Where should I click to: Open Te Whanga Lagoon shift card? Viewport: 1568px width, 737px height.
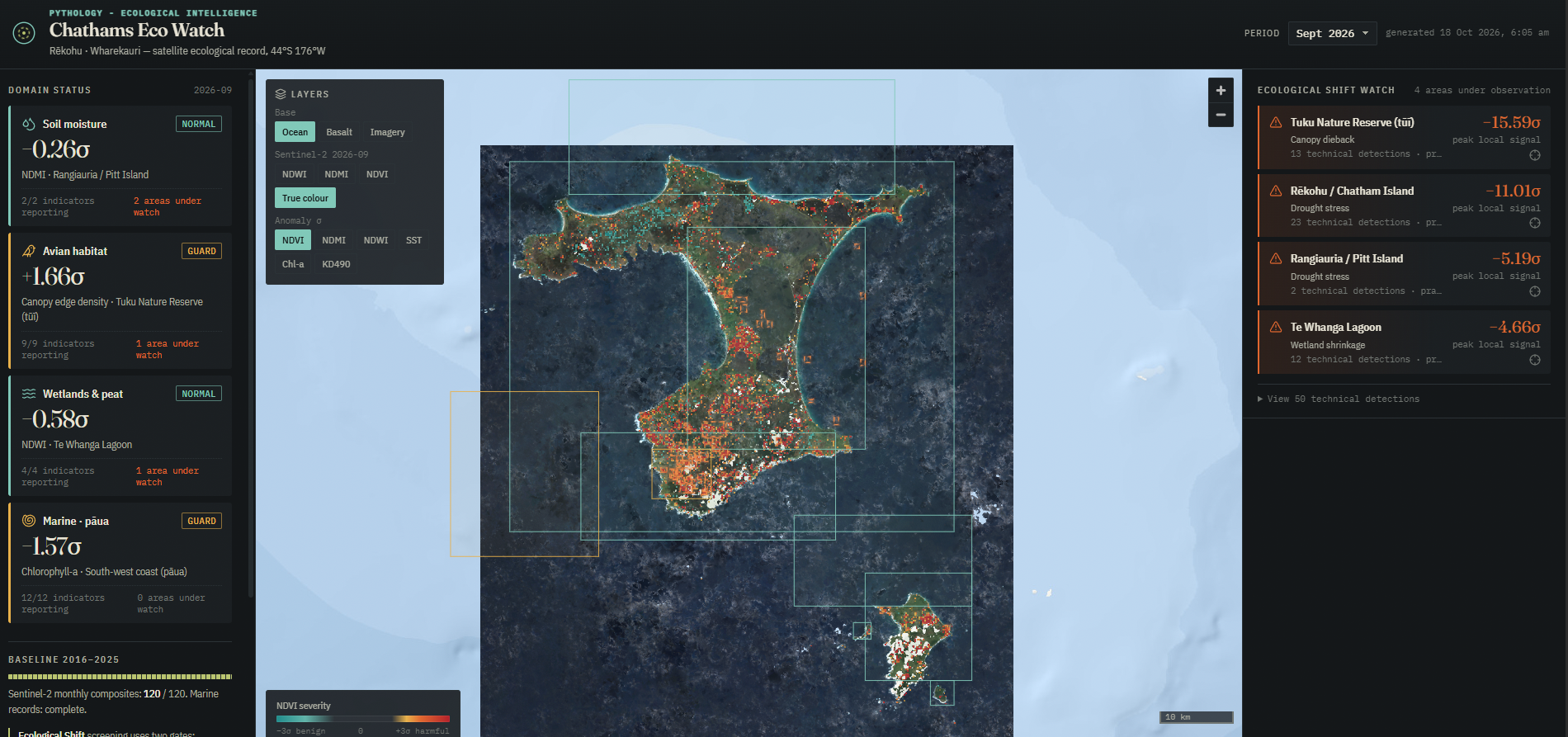click(x=1404, y=343)
